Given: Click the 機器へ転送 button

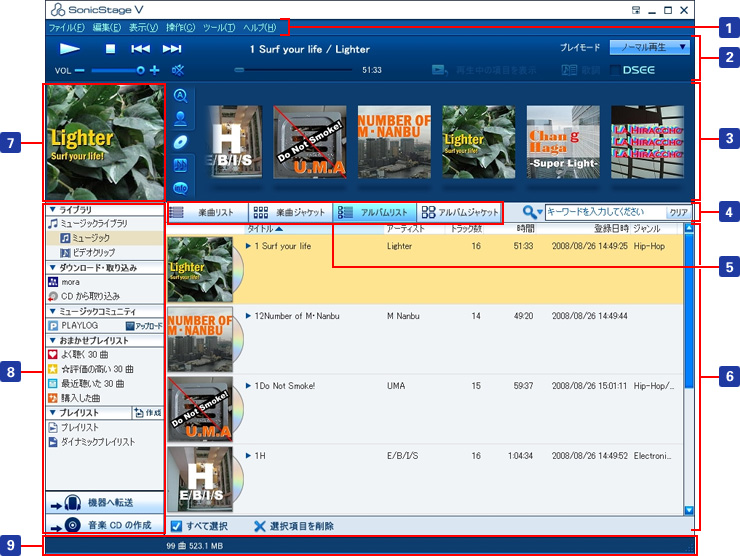Looking at the screenshot, I should tap(103, 502).
